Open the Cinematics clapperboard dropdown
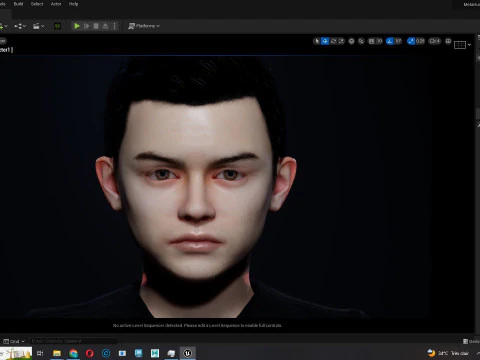 click(39, 26)
